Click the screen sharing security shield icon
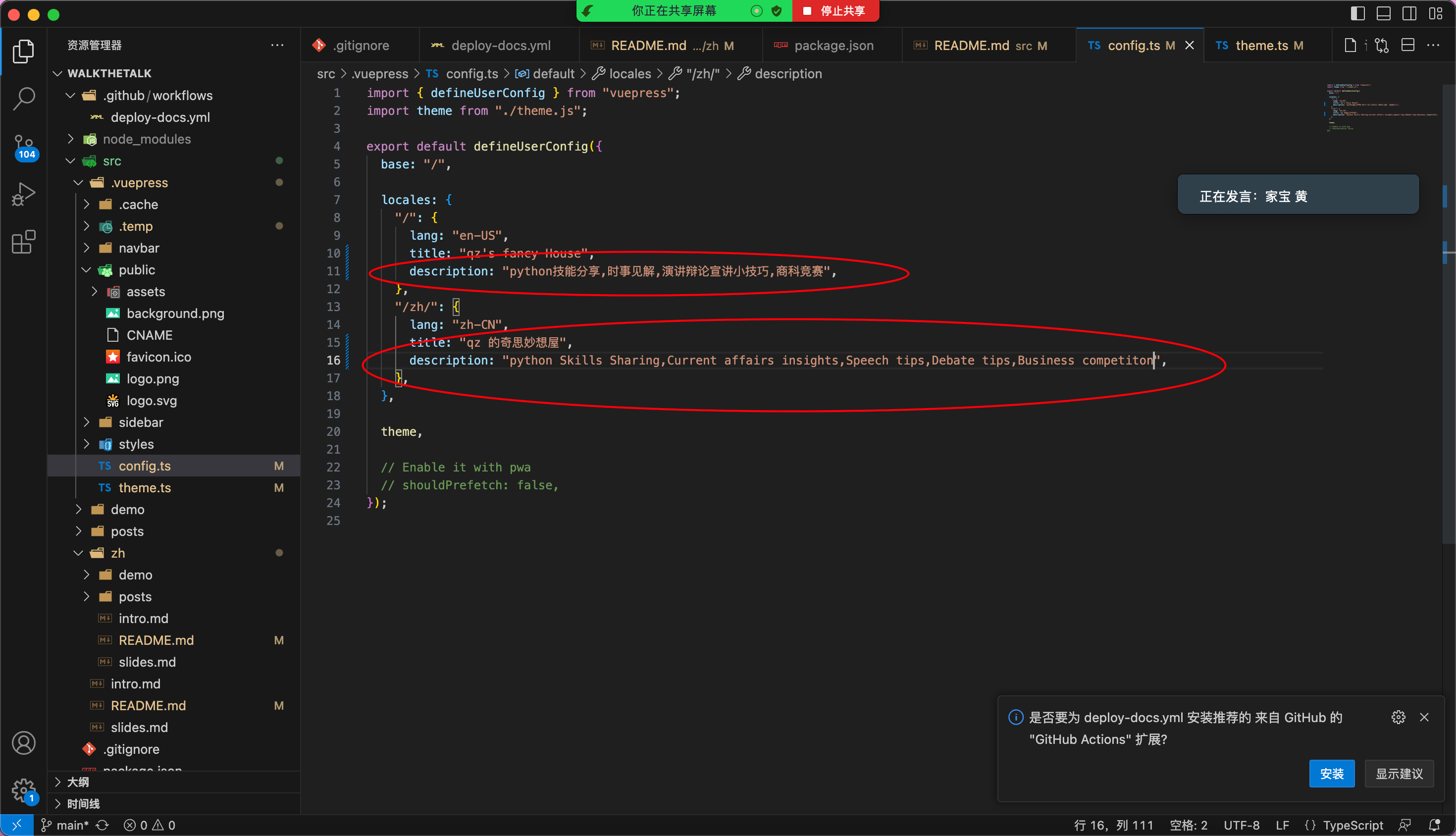 pyautogui.click(x=777, y=11)
